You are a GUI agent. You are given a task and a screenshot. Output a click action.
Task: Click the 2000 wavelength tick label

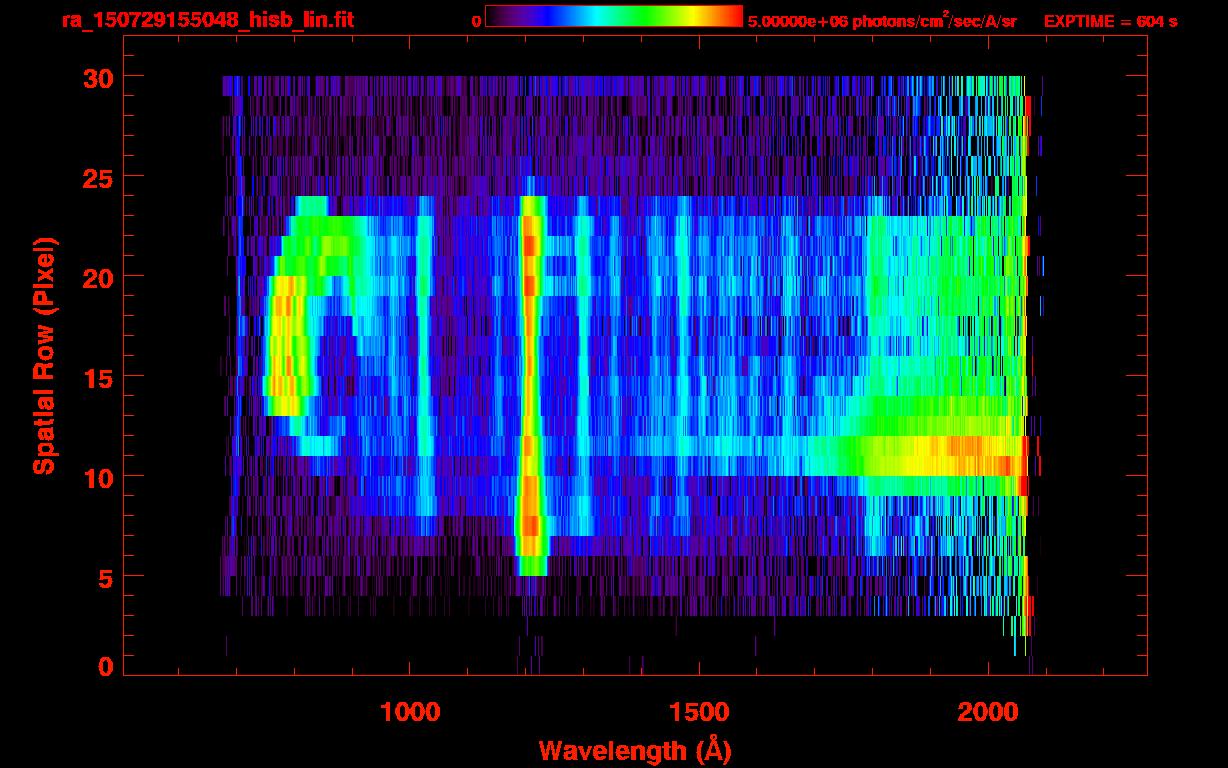tap(988, 712)
